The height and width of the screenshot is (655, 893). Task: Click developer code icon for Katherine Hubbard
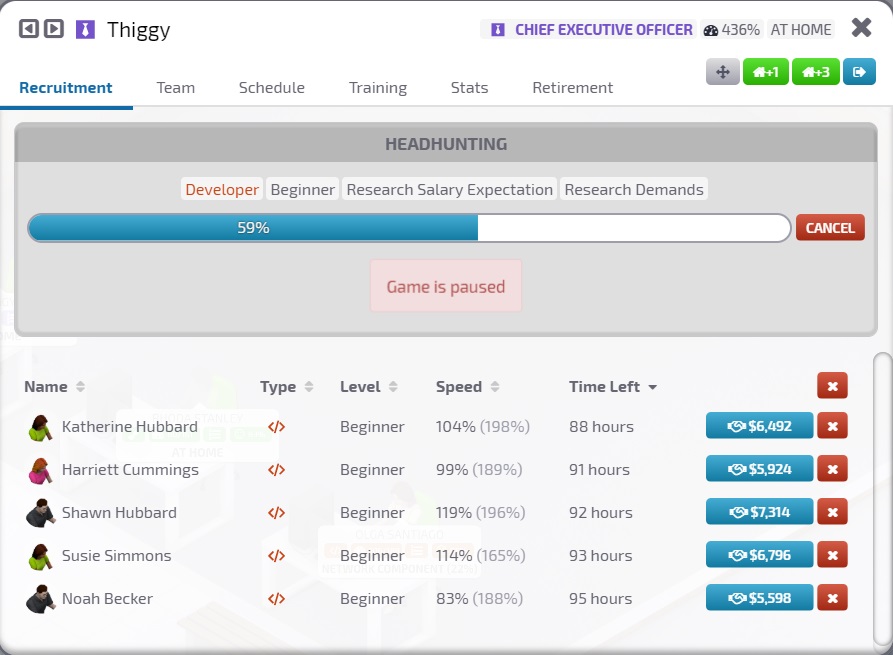pyautogui.click(x=276, y=427)
